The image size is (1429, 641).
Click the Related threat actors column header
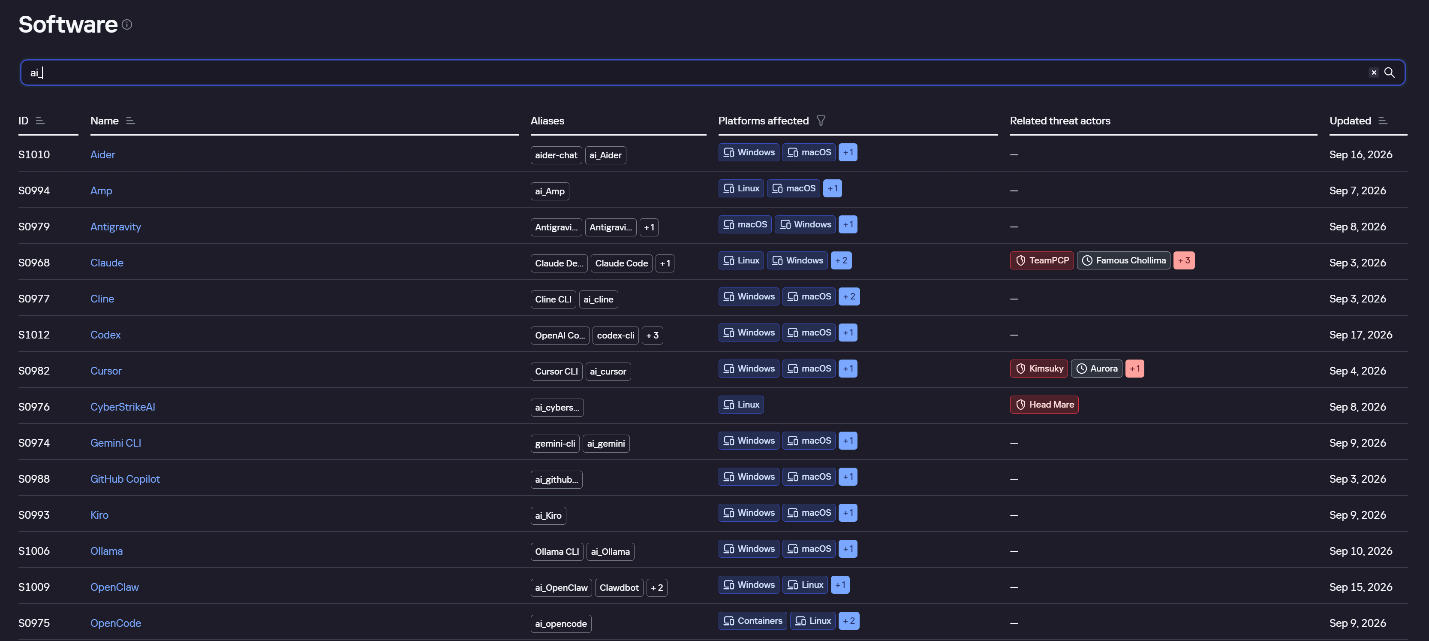pyautogui.click(x=1060, y=121)
